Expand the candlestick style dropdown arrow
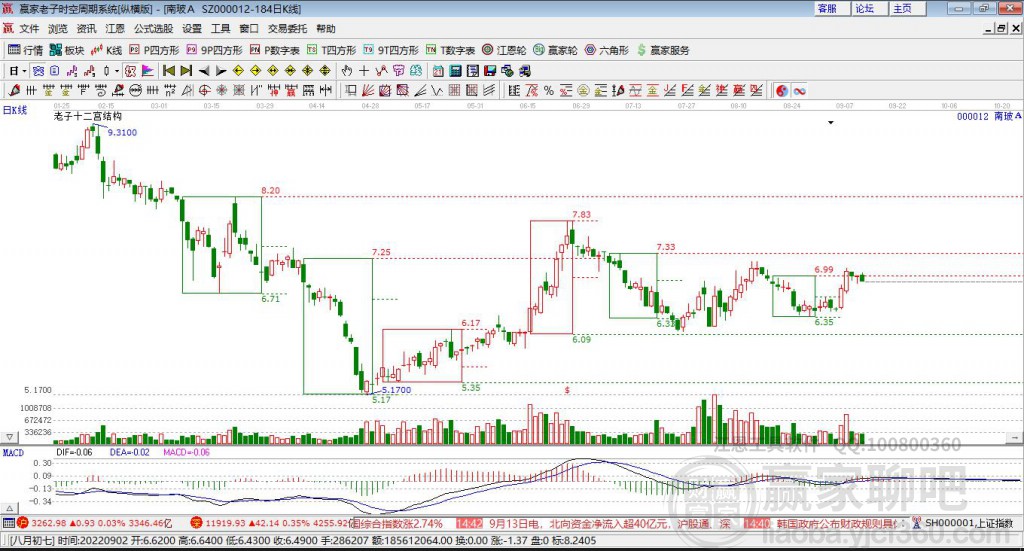1024x551 pixels. (x=117, y=71)
